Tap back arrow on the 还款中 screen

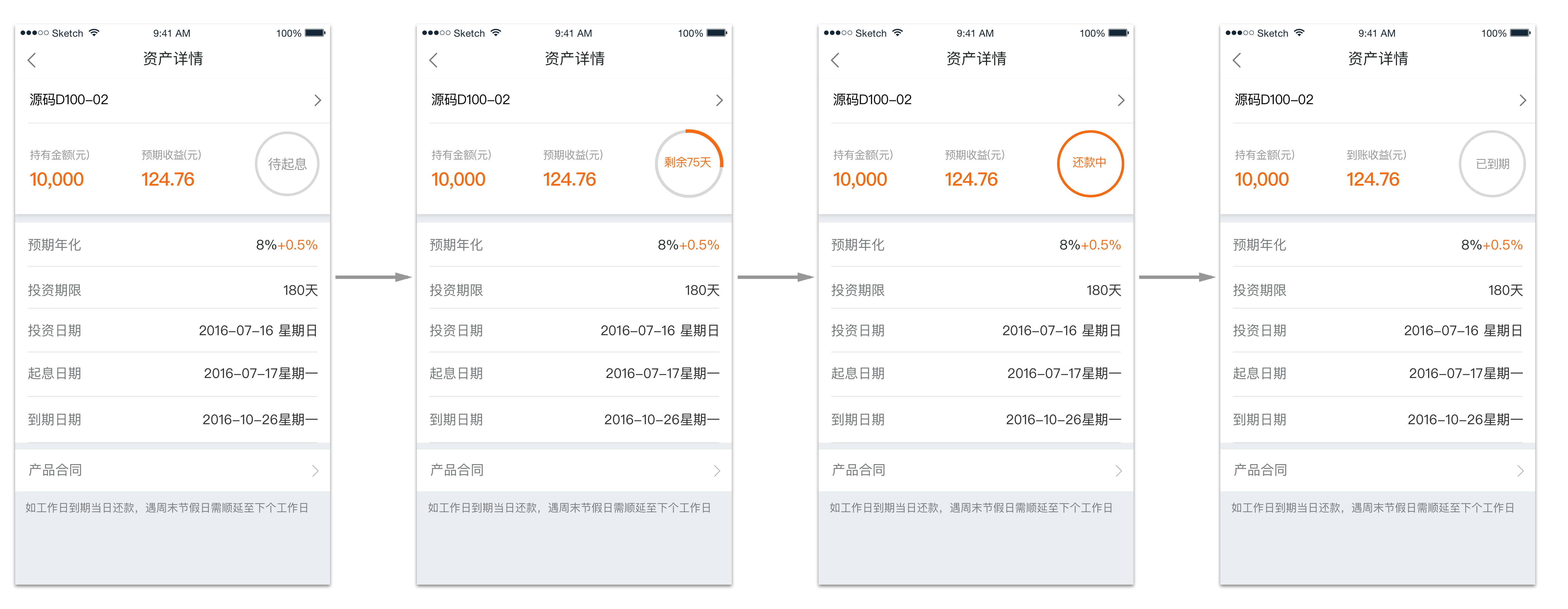click(835, 60)
